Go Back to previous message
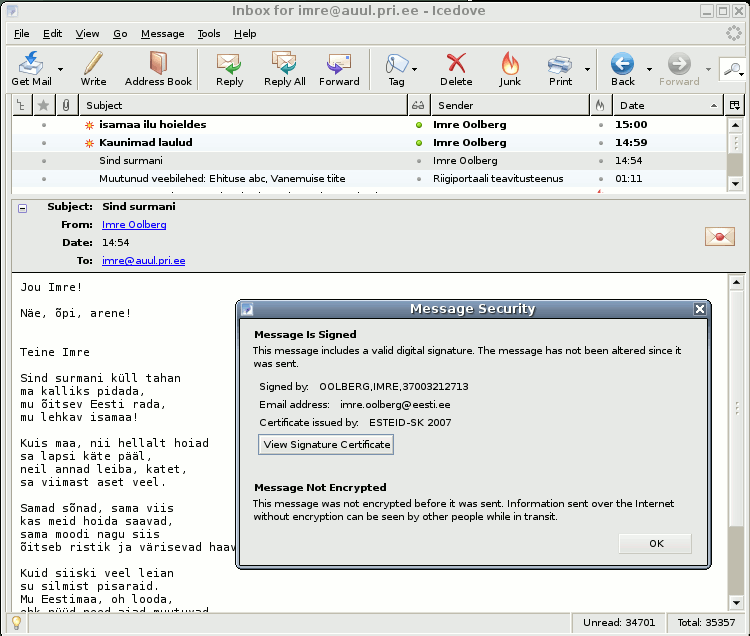 [623, 69]
